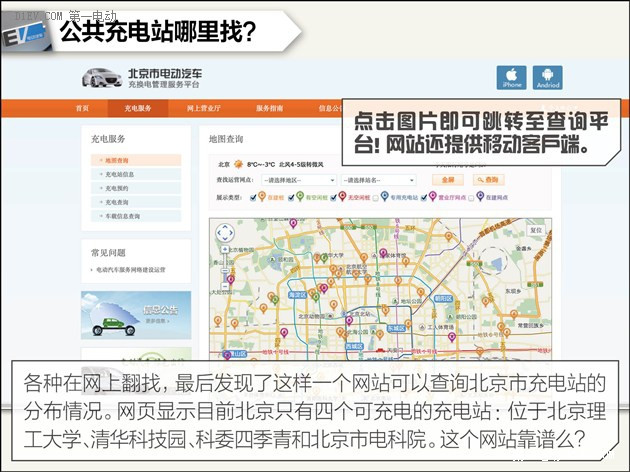Select 充电站信息 in the sidebar menu

[x=136, y=174]
